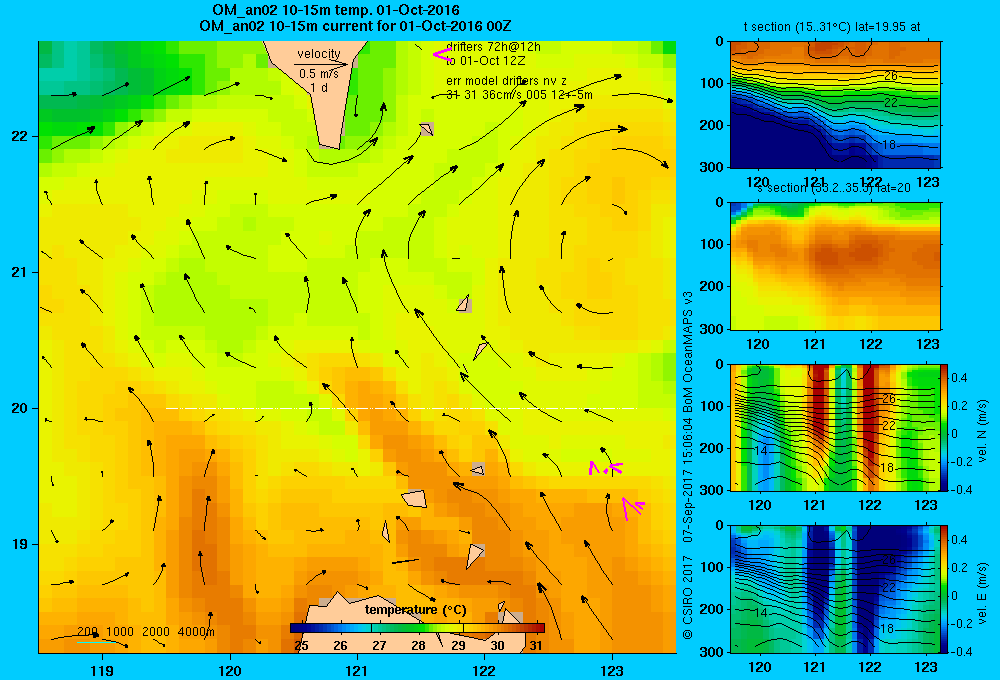Click the 'velocity' legend label
Viewport: 1000px width, 680px height.
coord(319,54)
